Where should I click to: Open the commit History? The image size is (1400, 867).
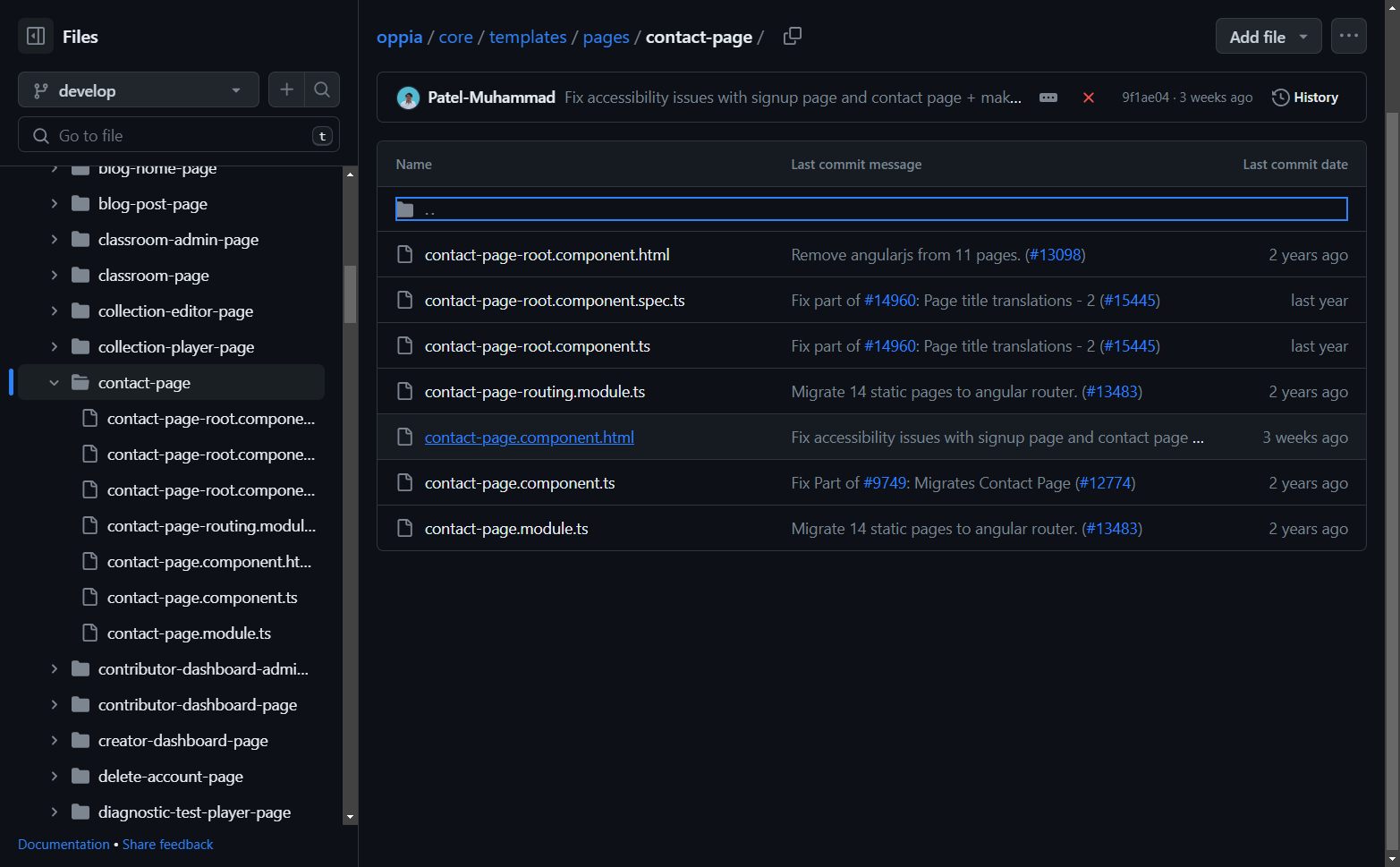[x=1305, y=98]
